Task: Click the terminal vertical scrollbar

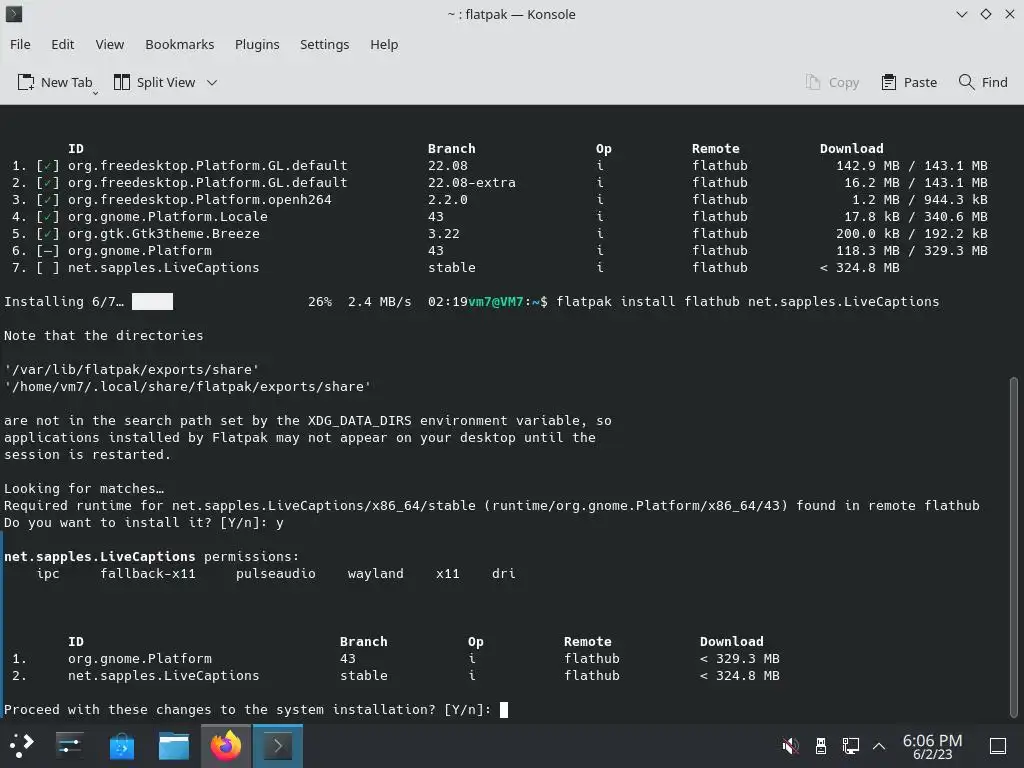Action: click(1014, 546)
